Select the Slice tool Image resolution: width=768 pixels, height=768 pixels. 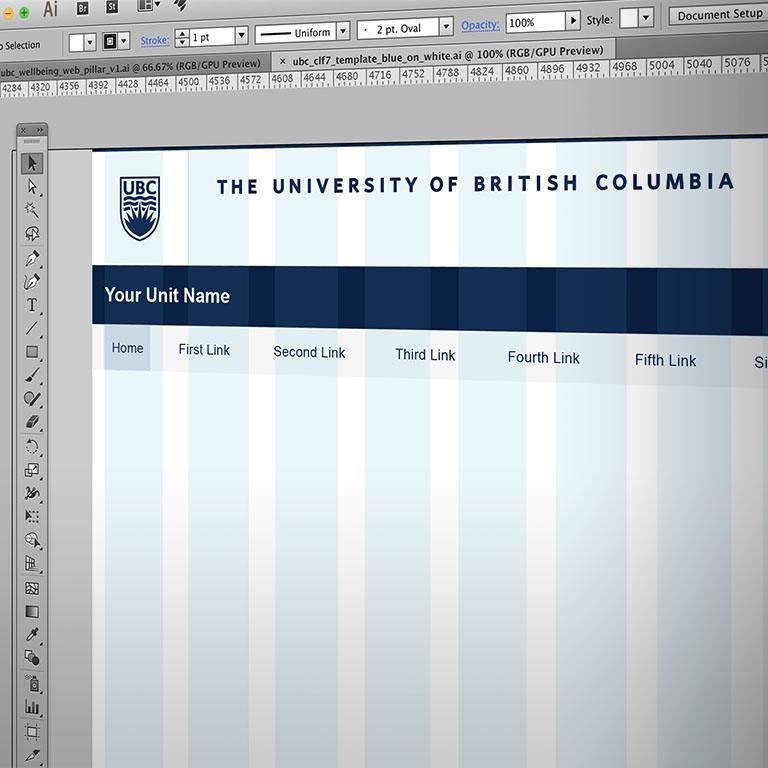(32, 756)
